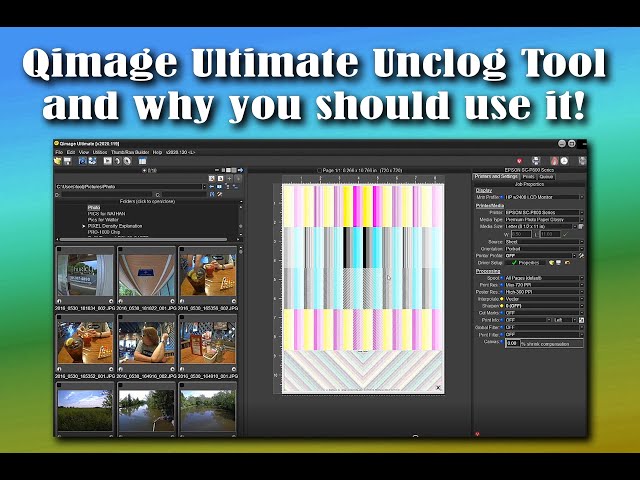Click the pencil edit icon under folder path
Image resolution: width=640 pixels, height=480 pixels.
[220, 194]
